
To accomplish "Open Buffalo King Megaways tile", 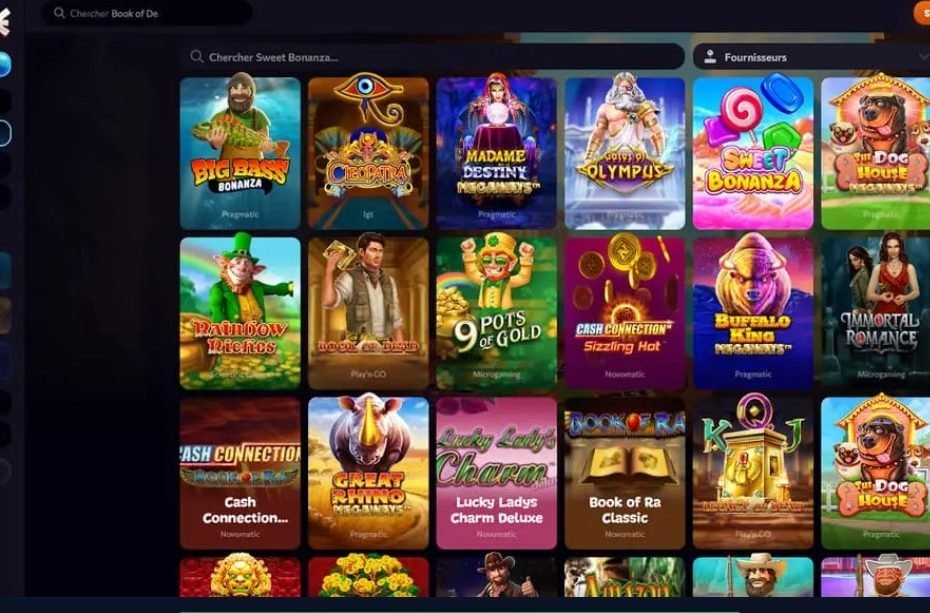I will click(753, 313).
